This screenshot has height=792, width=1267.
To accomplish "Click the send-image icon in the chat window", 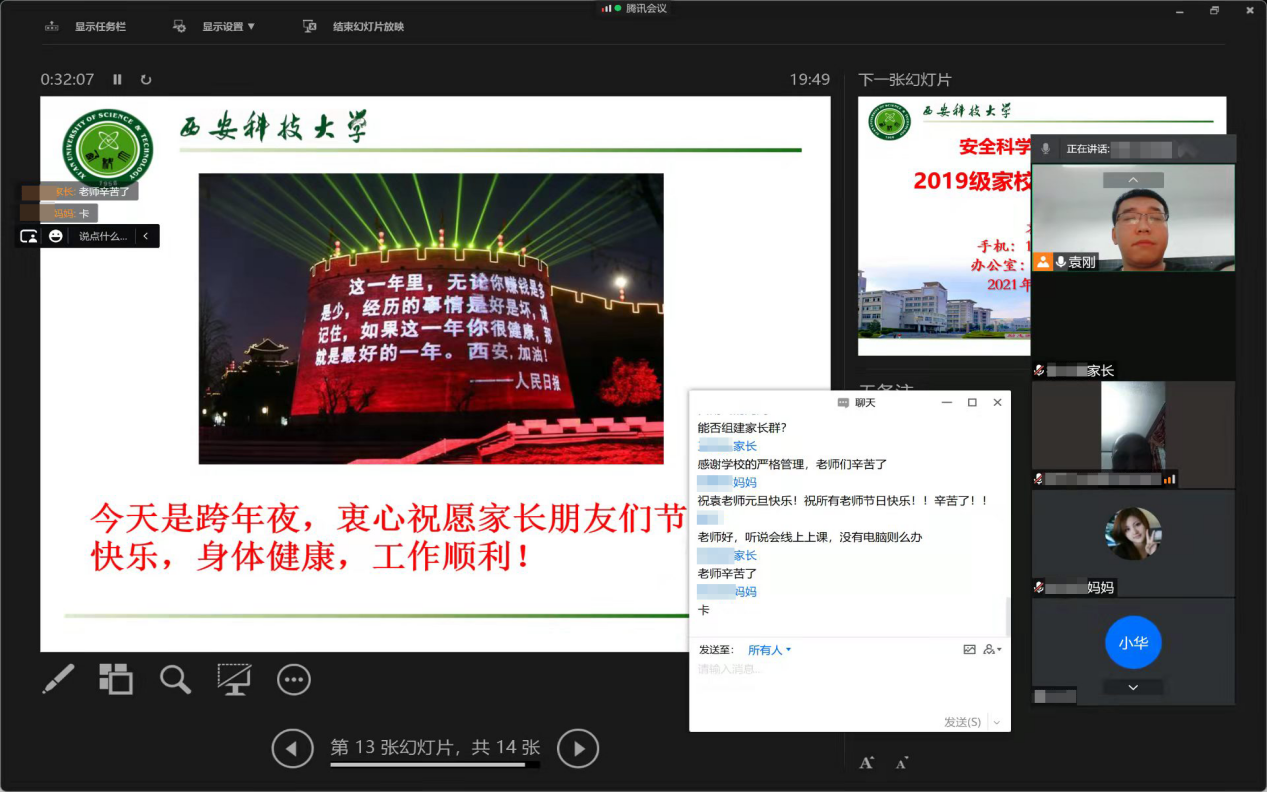I will pos(969,649).
